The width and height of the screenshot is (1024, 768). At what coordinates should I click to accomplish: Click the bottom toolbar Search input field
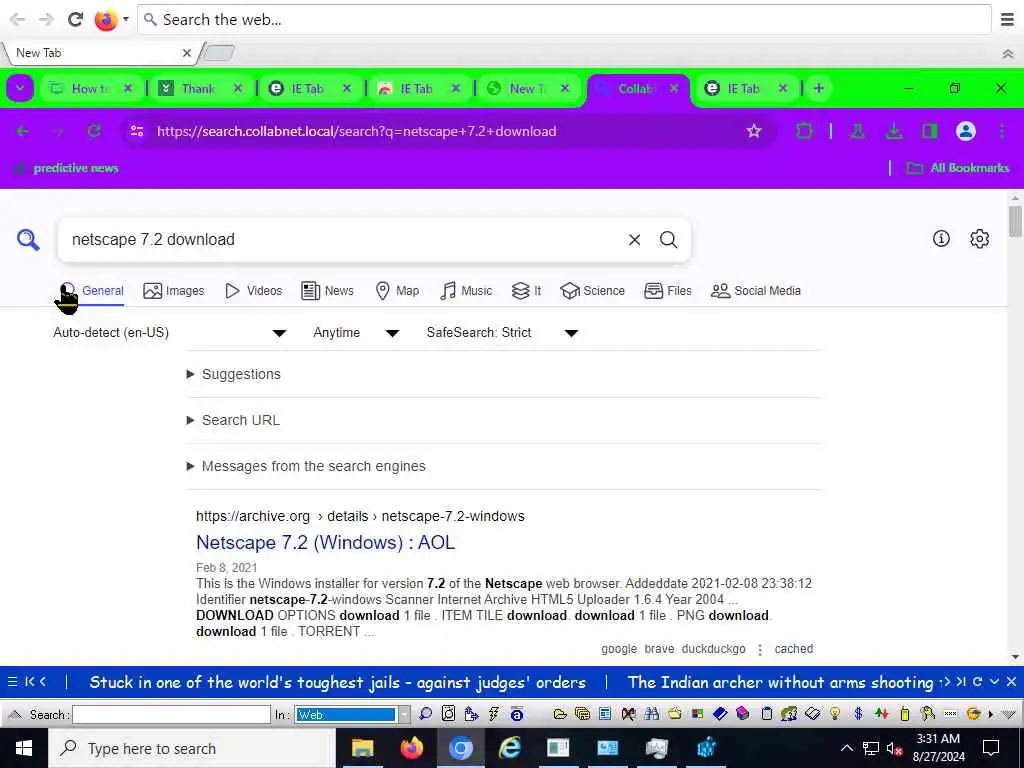point(171,714)
